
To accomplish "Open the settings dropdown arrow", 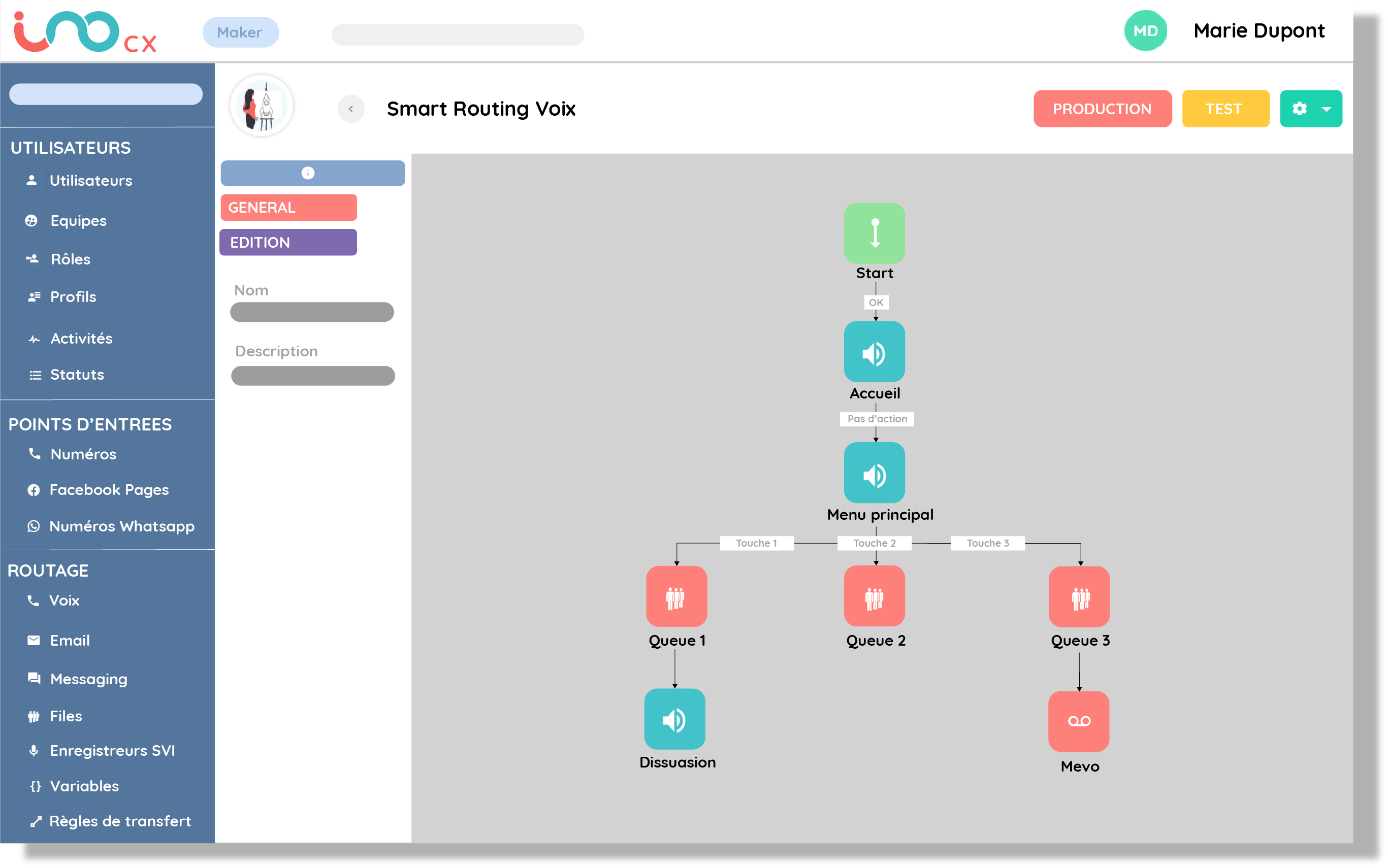I will pos(1327,109).
